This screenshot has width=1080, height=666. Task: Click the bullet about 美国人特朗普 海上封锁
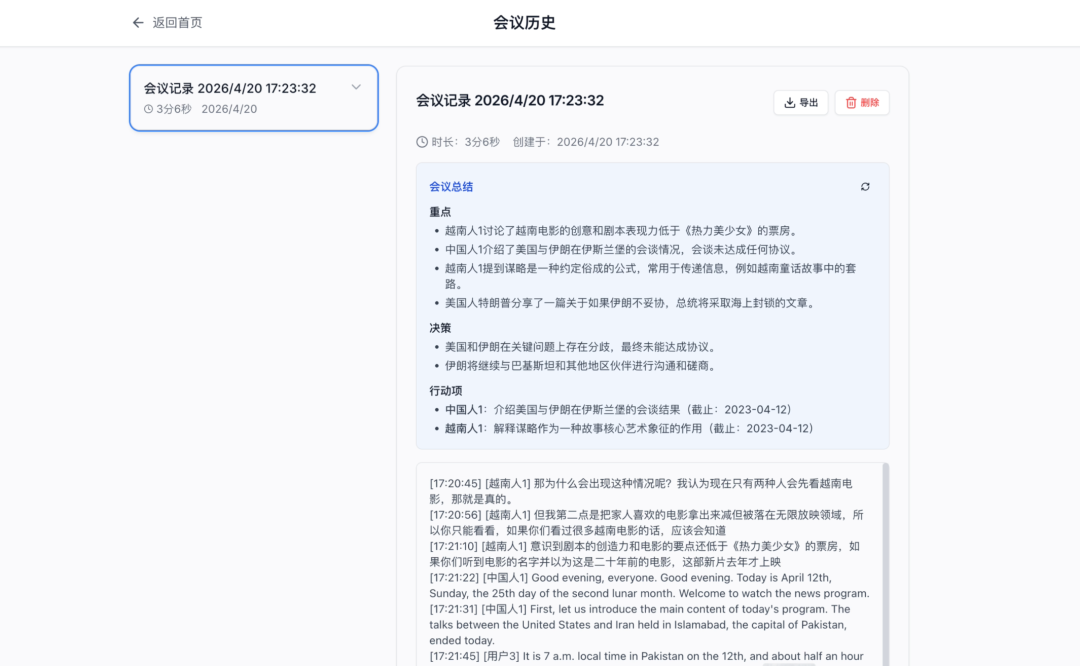tap(631, 303)
